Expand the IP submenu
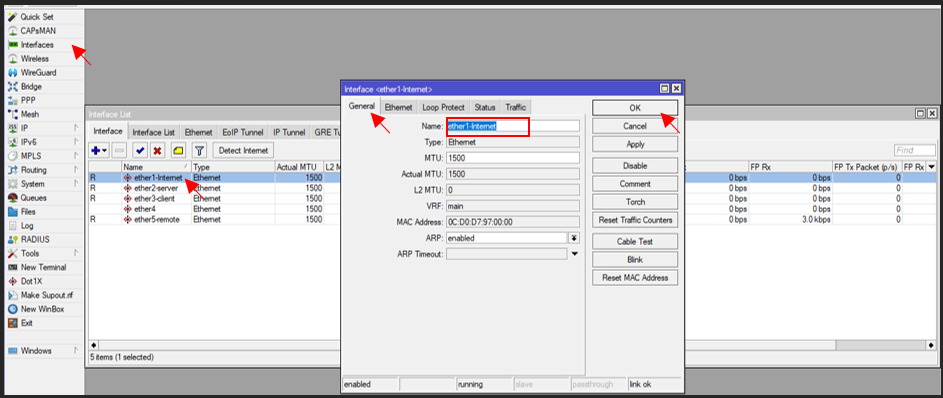943x398 pixels. [x=76, y=128]
